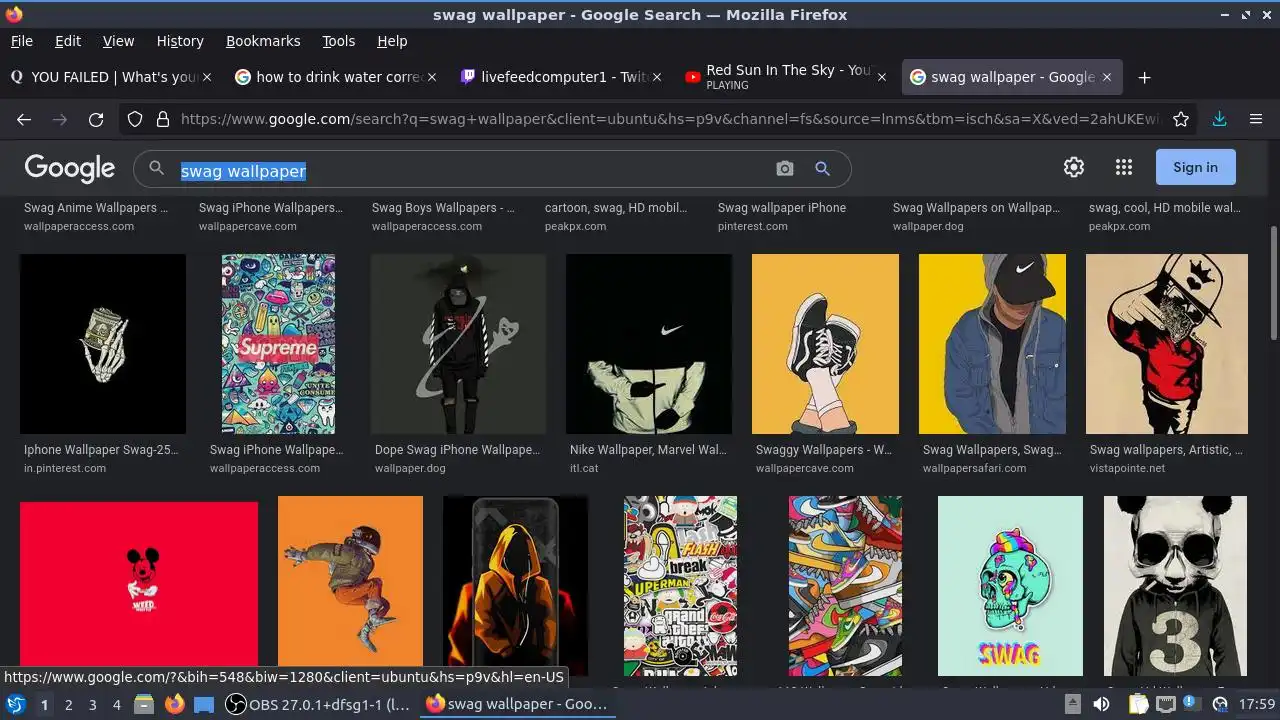1280x720 pixels.
Task: Click the network connection tray icon
Action: point(1165,704)
